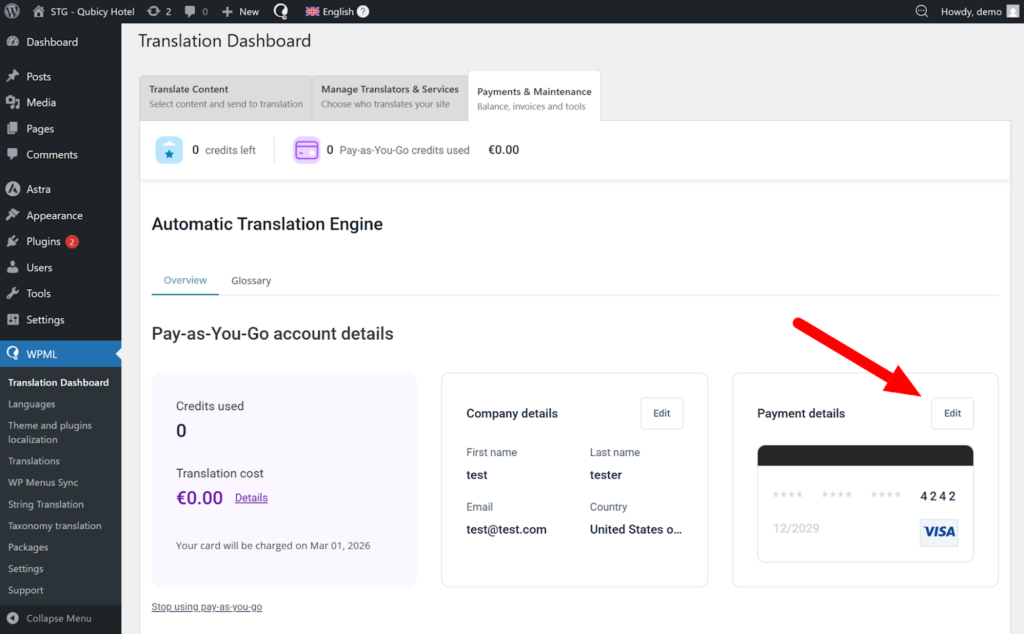
Task: Edit the Company details
Action: [x=661, y=413]
